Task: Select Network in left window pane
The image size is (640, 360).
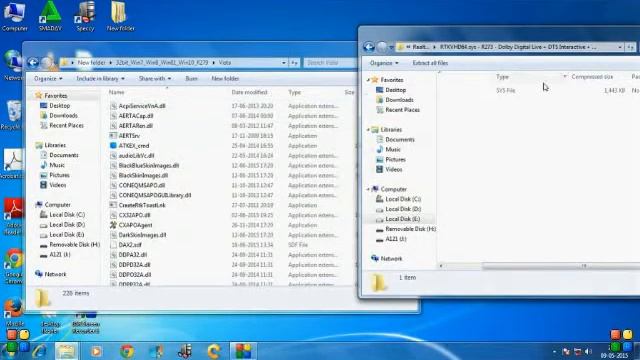Action: [x=55, y=274]
